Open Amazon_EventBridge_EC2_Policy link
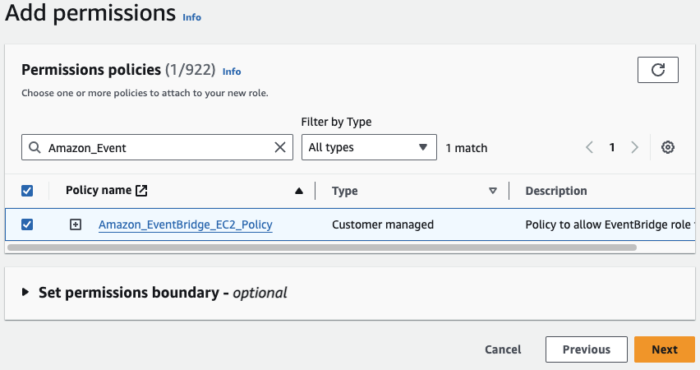 tap(185, 224)
